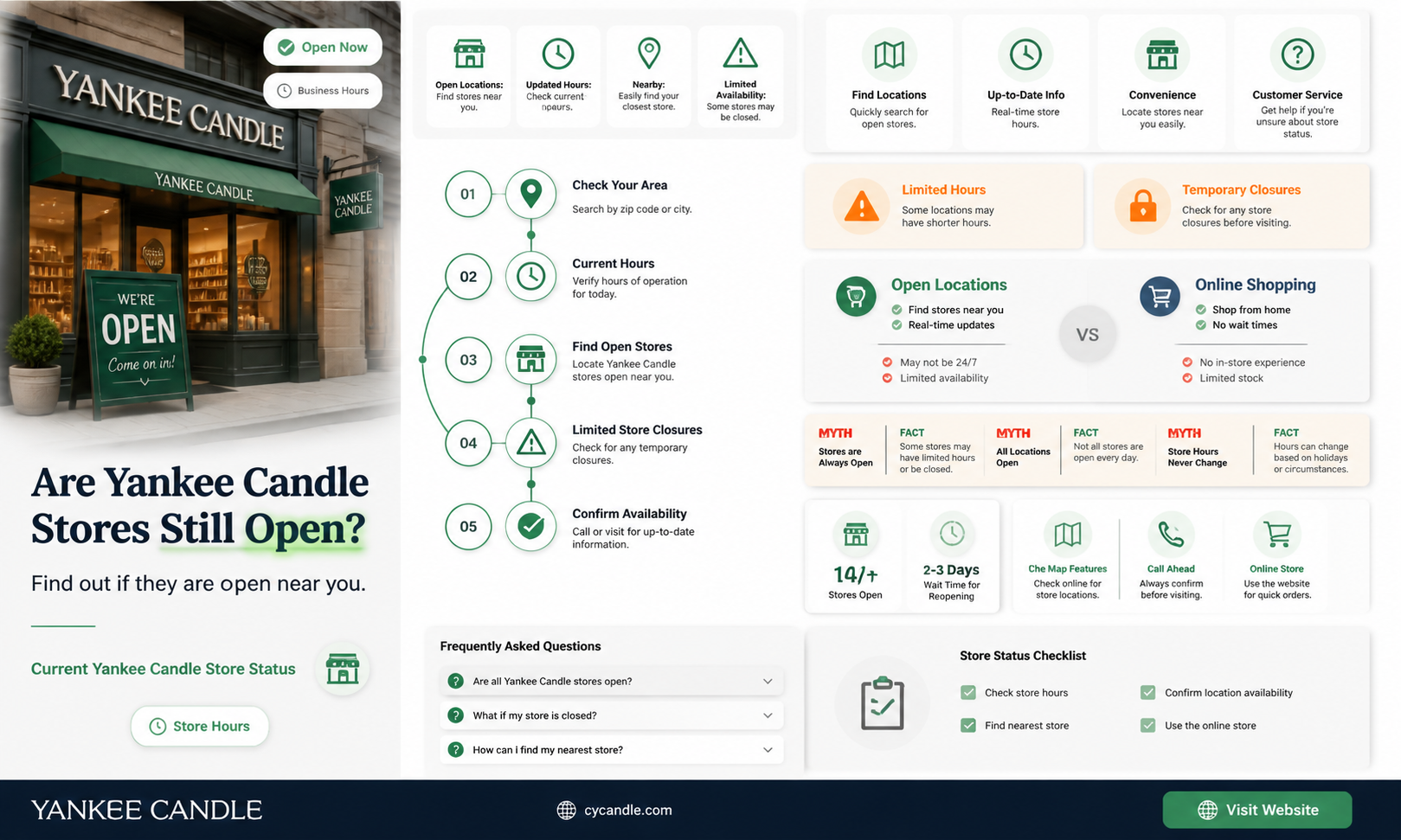The height and width of the screenshot is (840, 1401).
Task: Click the Store Hours button
Action: click(200, 726)
